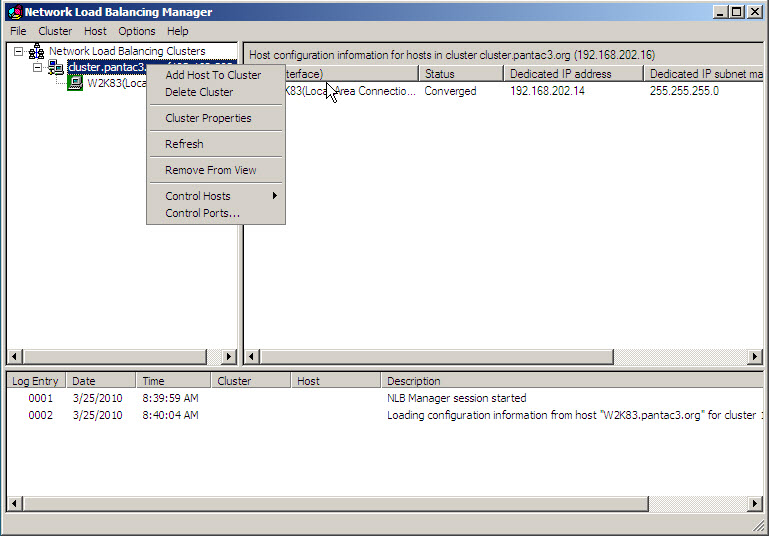Click the Date column header in log
Screen dimensions: 769x536
coord(101,381)
